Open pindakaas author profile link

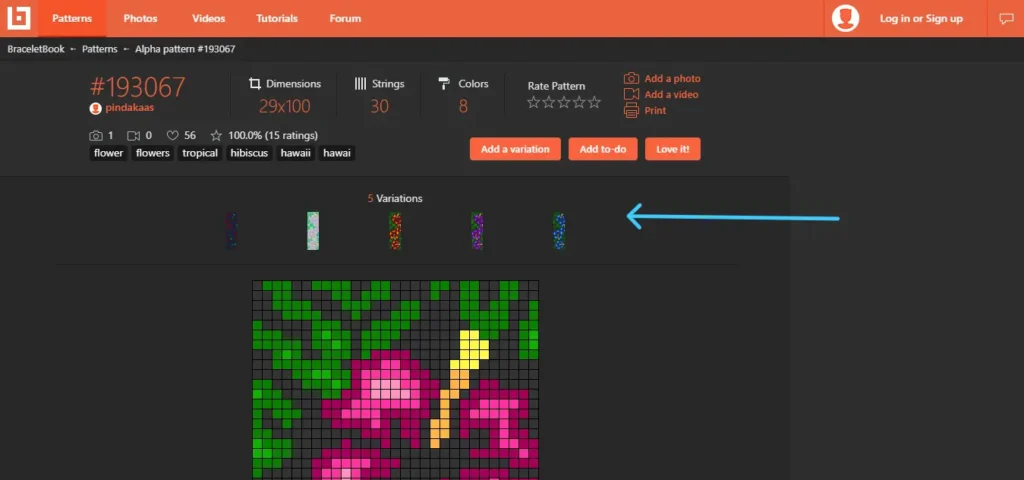click(x=129, y=108)
